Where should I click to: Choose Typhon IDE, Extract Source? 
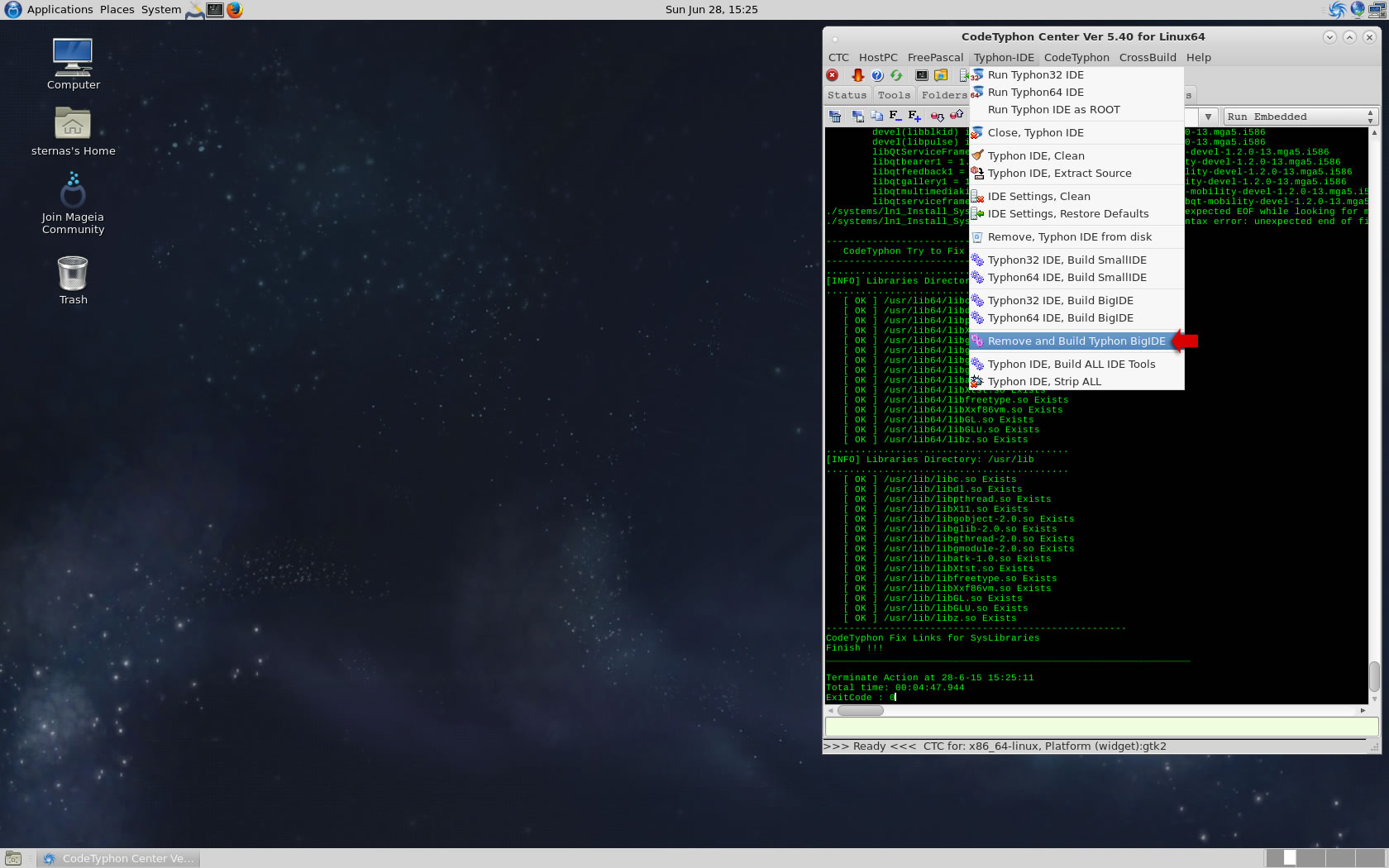tap(1076, 174)
